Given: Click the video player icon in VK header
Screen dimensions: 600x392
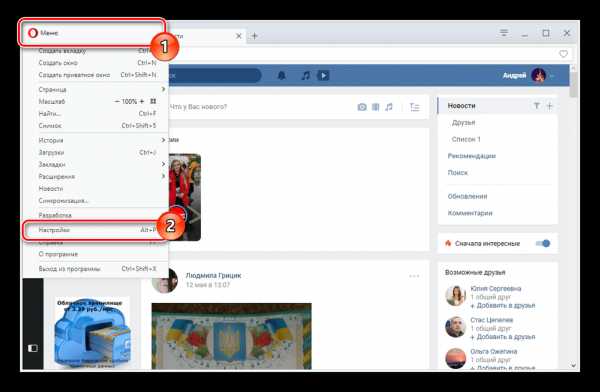Looking at the screenshot, I should [x=323, y=75].
